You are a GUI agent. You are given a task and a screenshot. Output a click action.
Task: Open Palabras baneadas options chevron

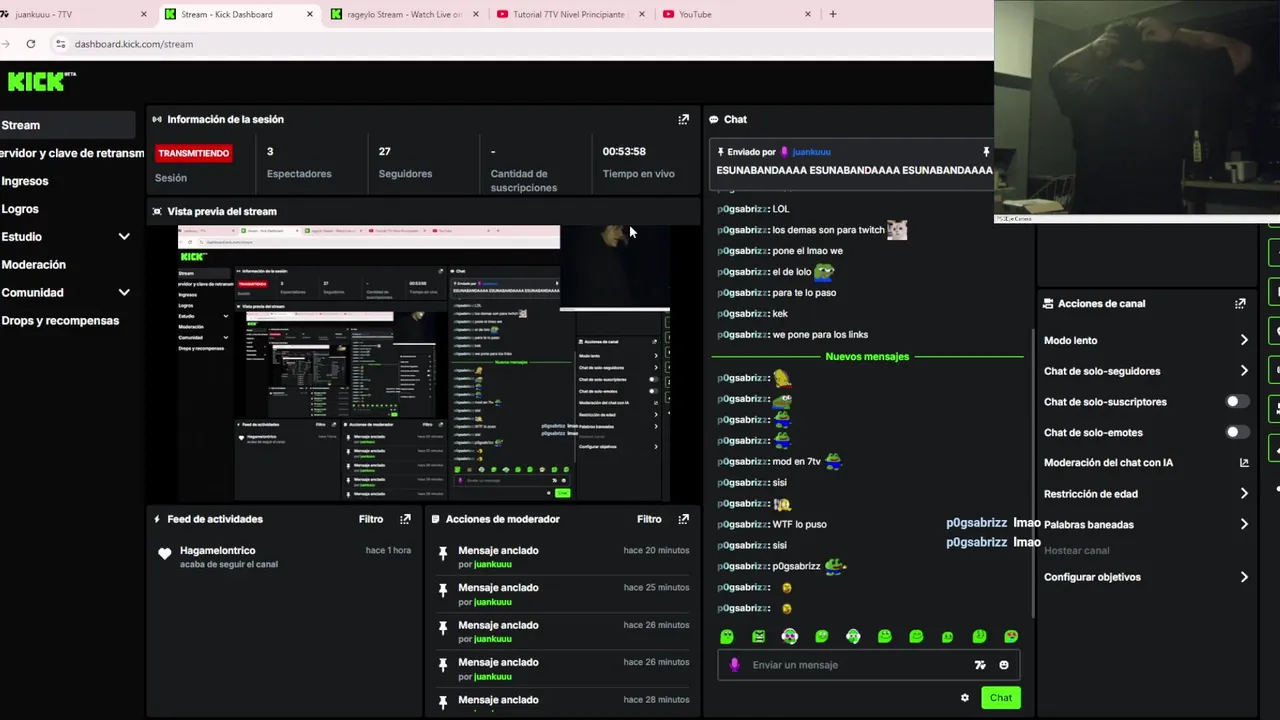click(1244, 524)
